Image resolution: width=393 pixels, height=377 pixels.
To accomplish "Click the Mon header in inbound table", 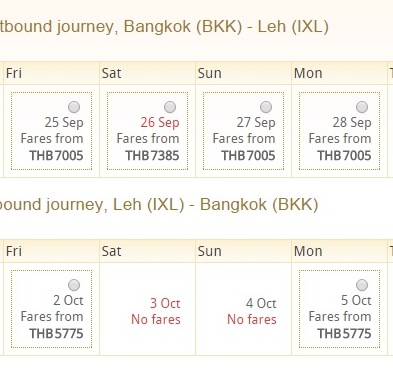I will click(x=340, y=251).
